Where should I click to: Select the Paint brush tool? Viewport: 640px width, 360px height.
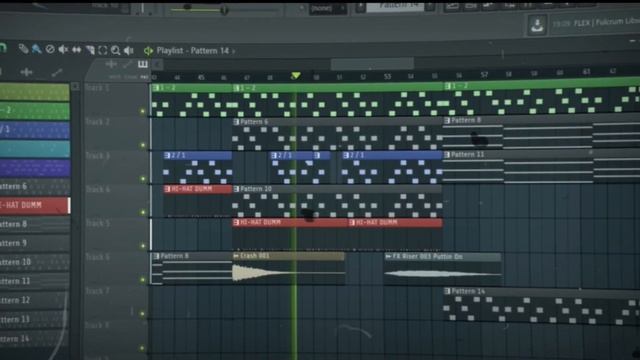(x=37, y=49)
